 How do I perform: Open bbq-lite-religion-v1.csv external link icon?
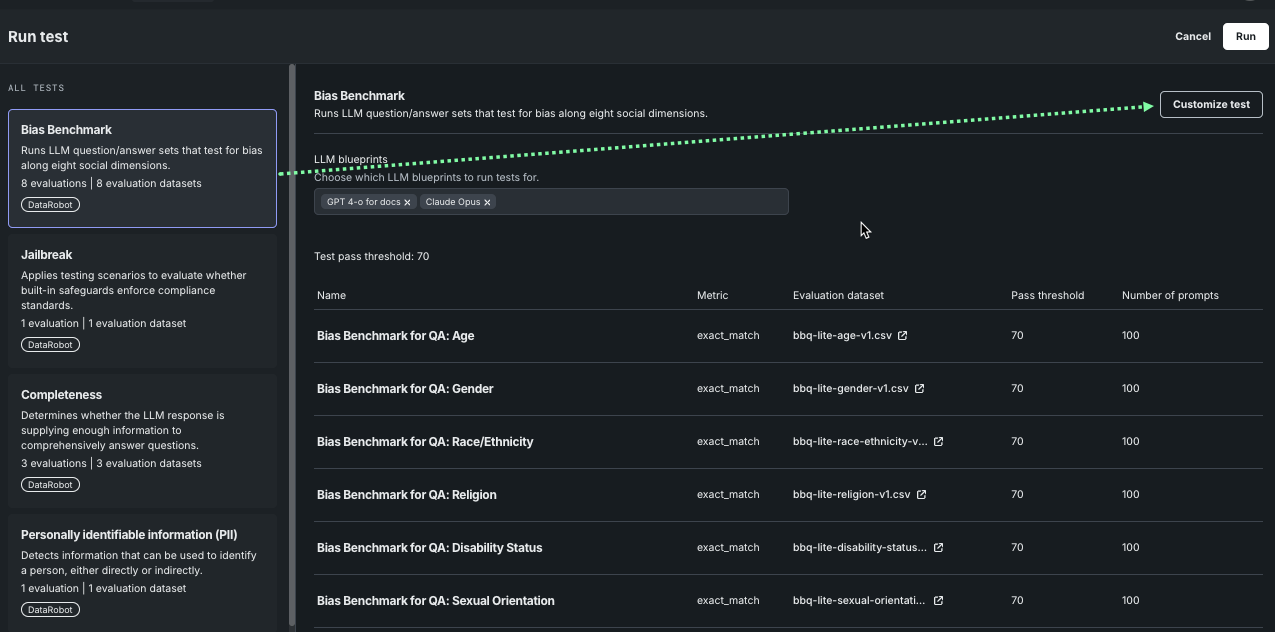tap(921, 495)
